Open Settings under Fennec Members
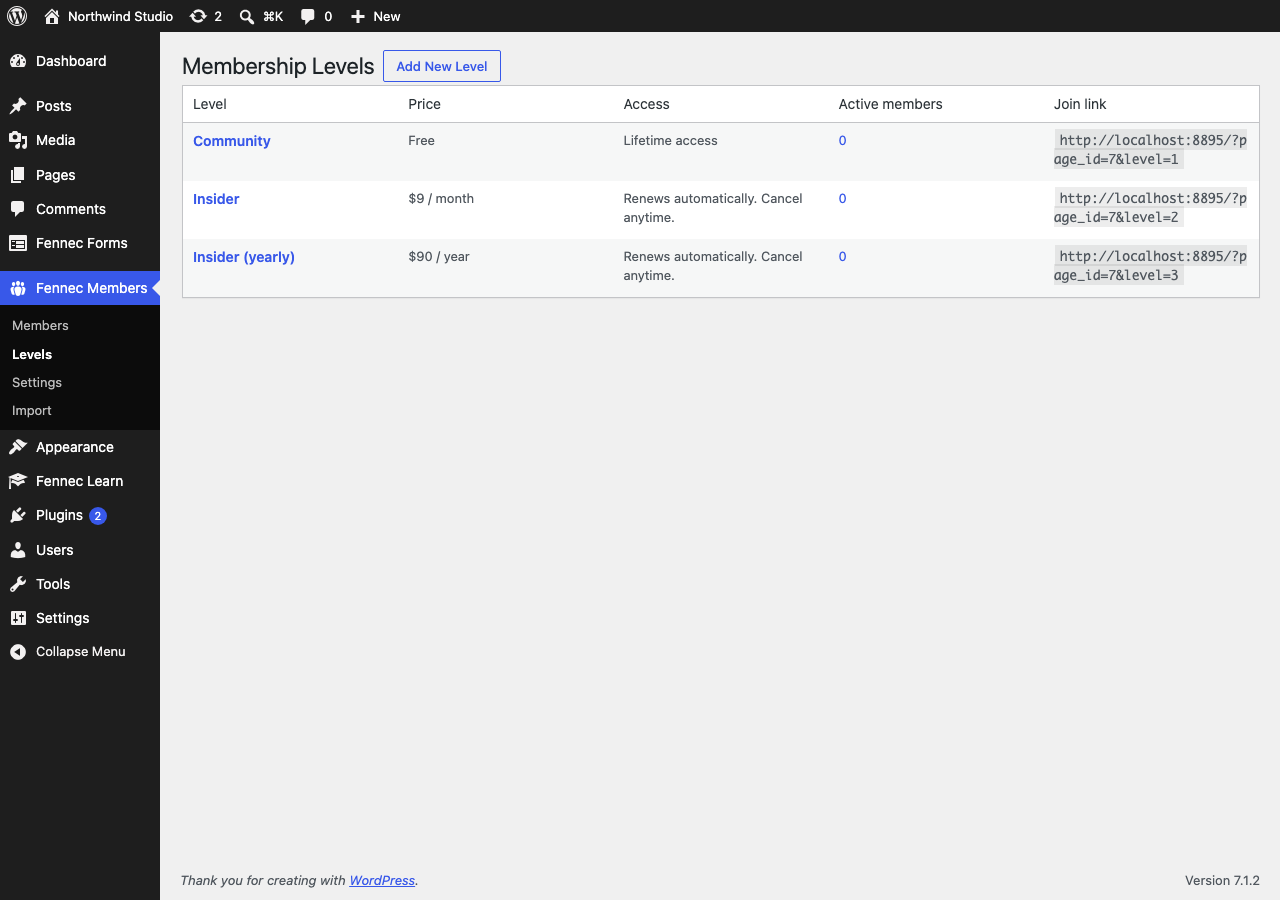The width and height of the screenshot is (1280, 900). 37,383
